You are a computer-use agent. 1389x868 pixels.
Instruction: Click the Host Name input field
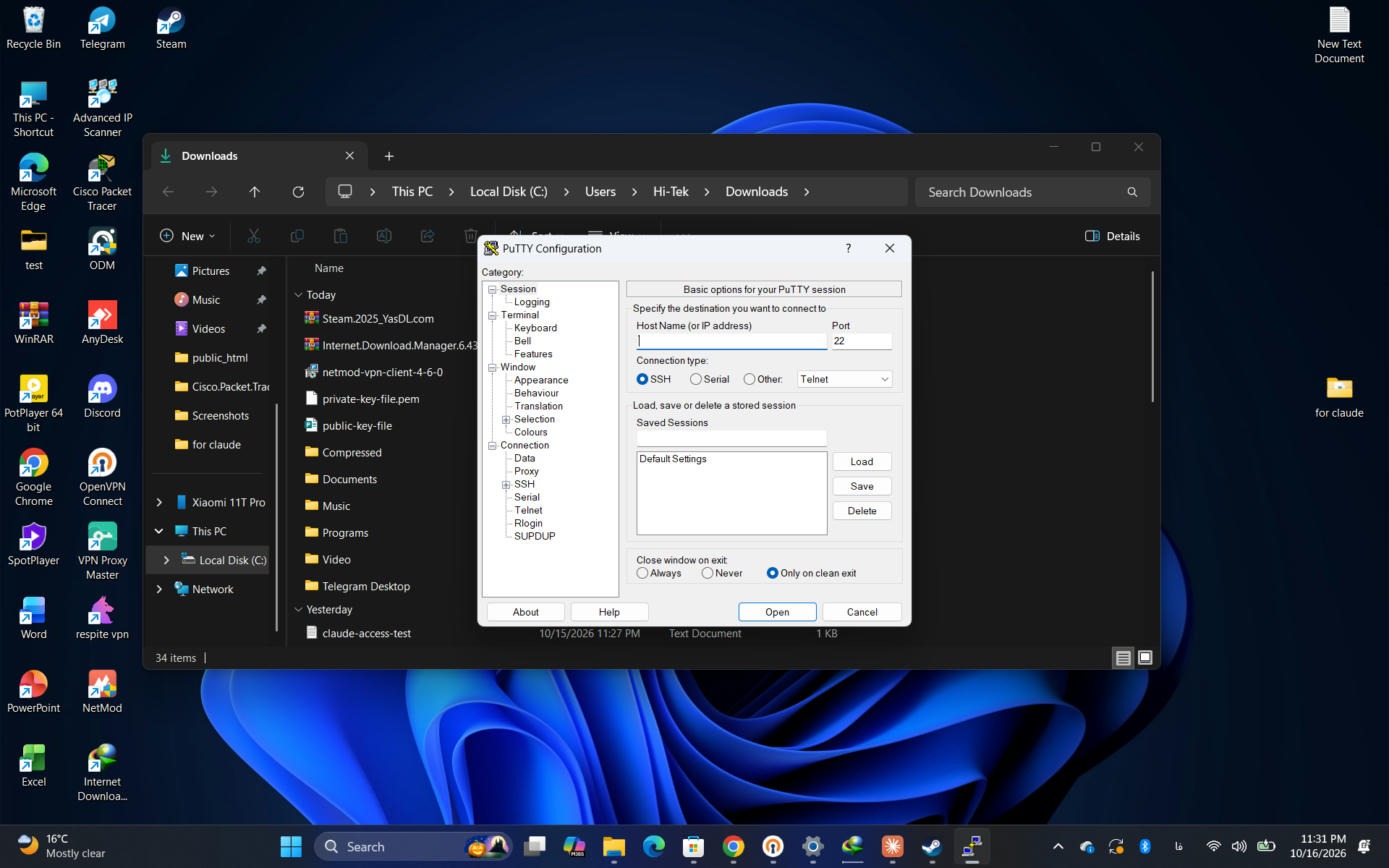click(732, 341)
